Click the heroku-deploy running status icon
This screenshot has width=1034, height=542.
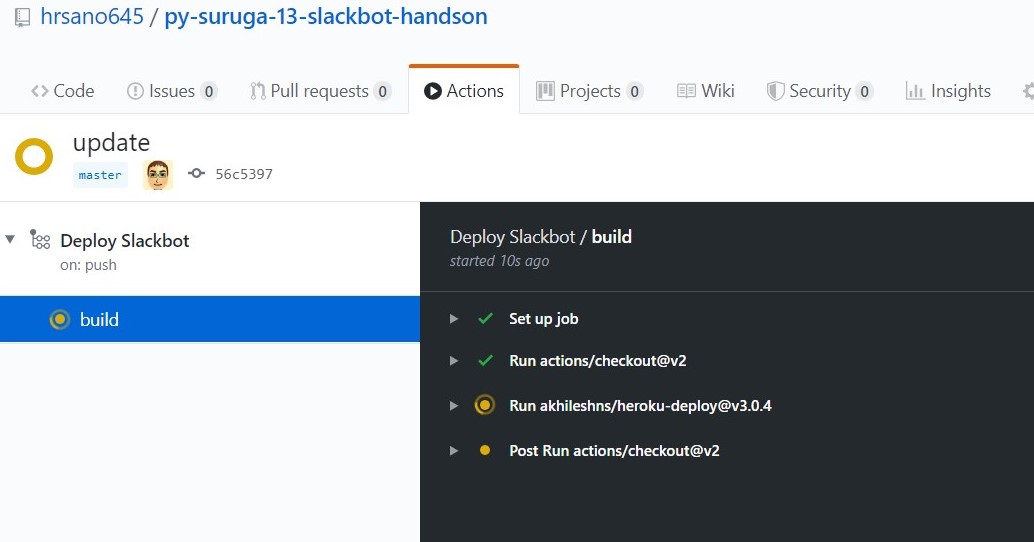485,405
